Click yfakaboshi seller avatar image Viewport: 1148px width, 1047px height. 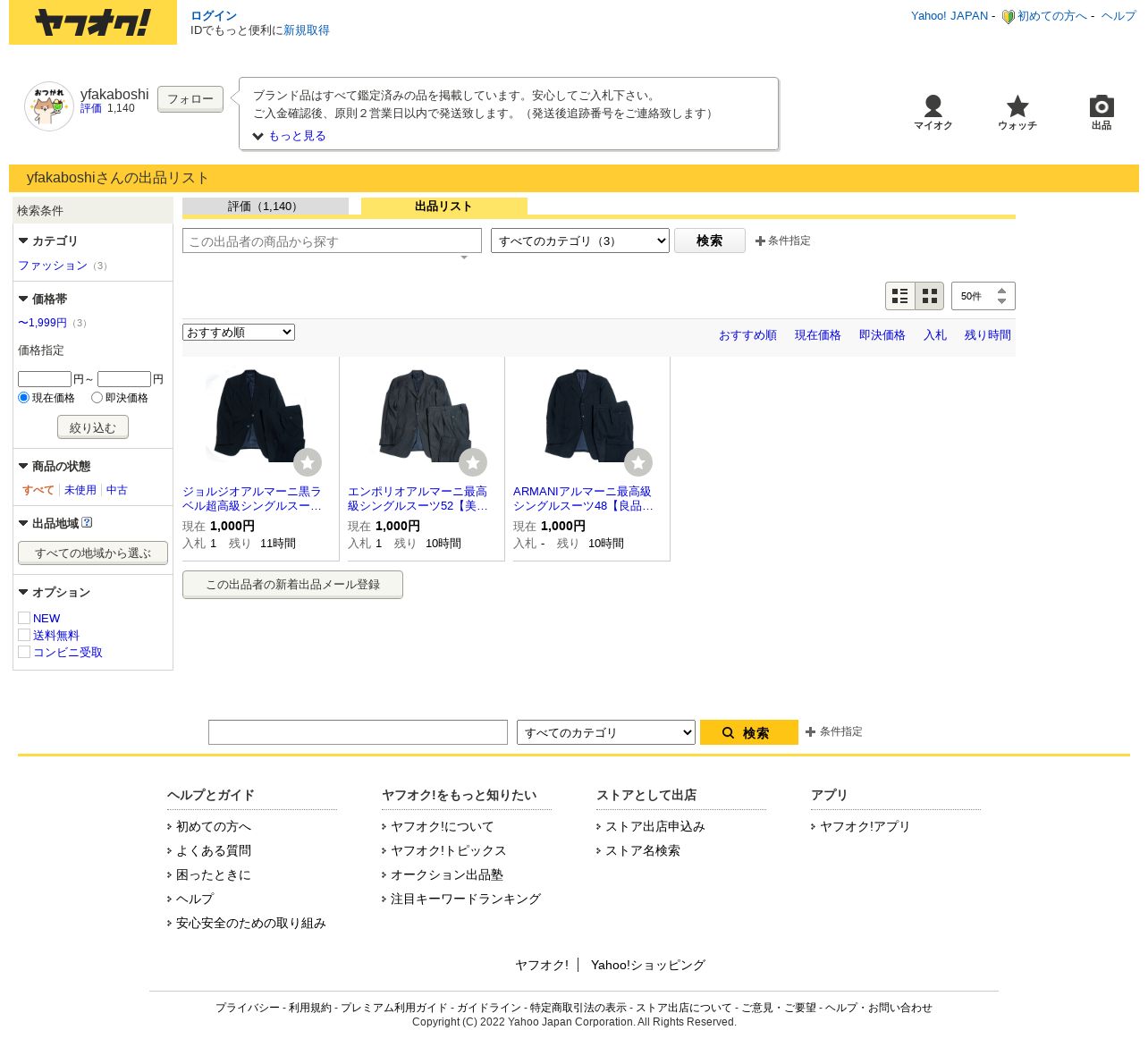pyautogui.click(x=49, y=106)
